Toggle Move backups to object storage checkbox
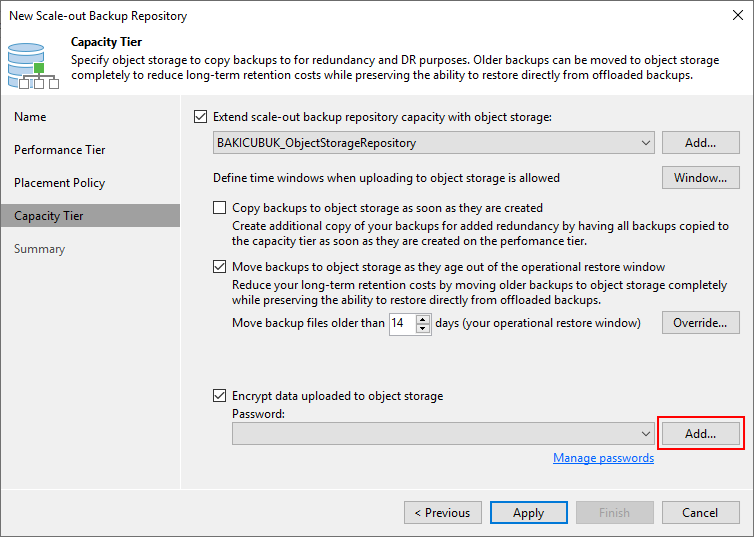 pos(219,267)
